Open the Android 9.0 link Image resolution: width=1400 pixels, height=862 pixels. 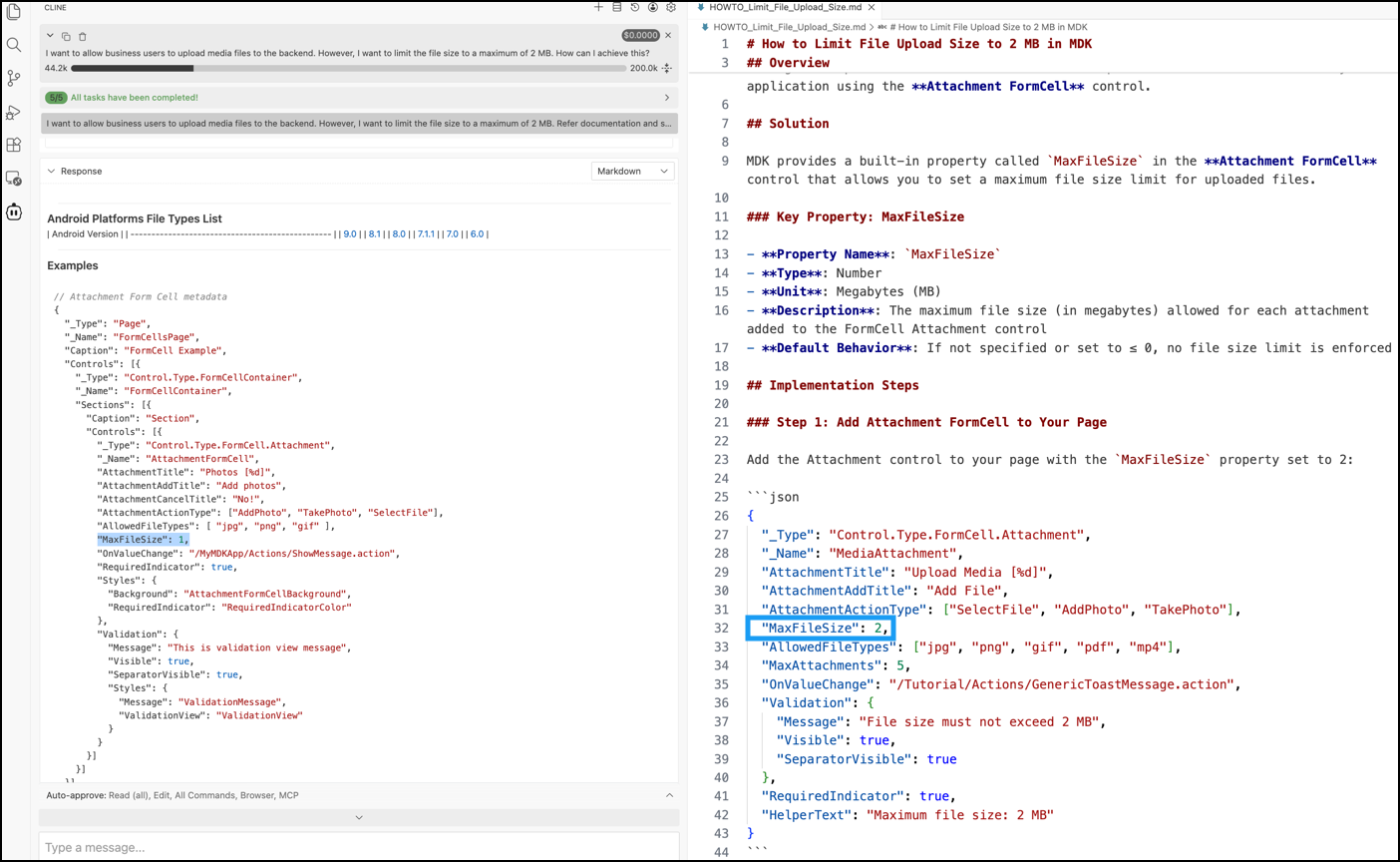point(350,234)
